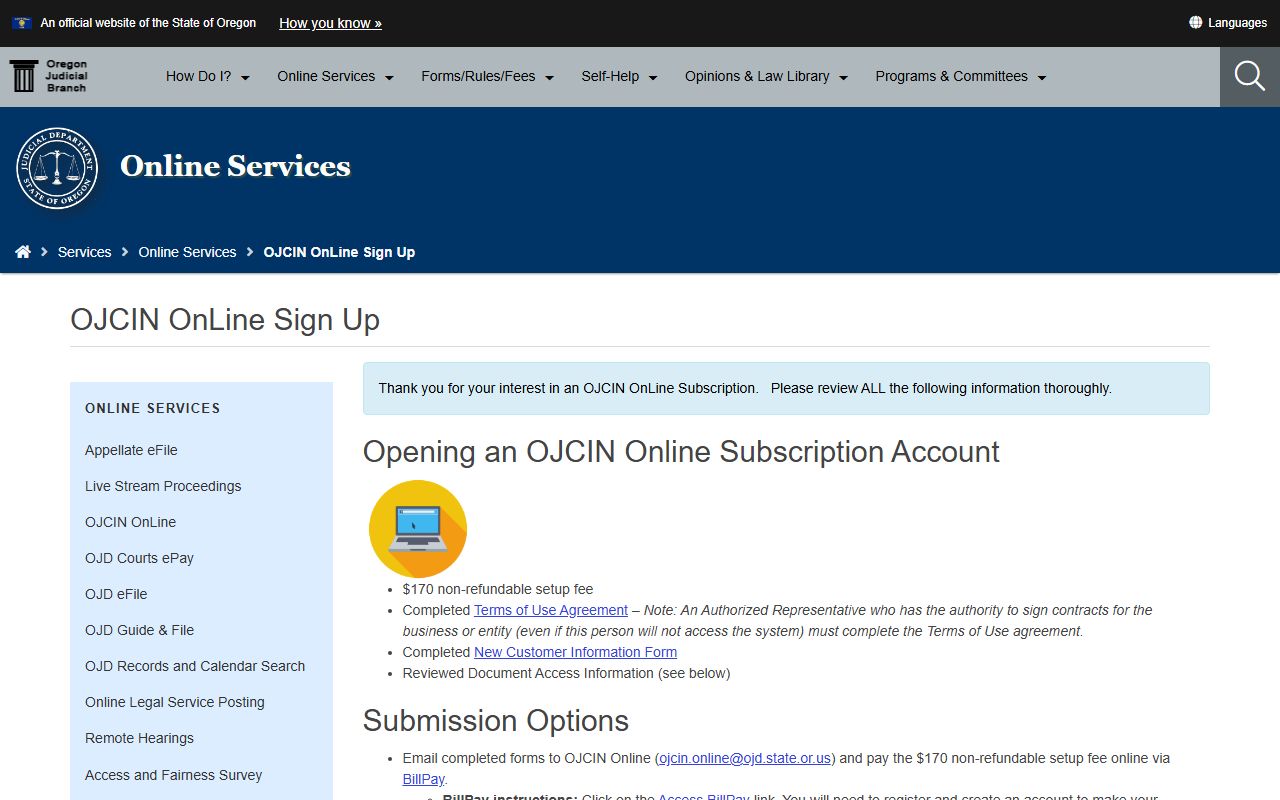Image resolution: width=1280 pixels, height=800 pixels.
Task: Expand Programs & Committees menu
Action: click(961, 76)
